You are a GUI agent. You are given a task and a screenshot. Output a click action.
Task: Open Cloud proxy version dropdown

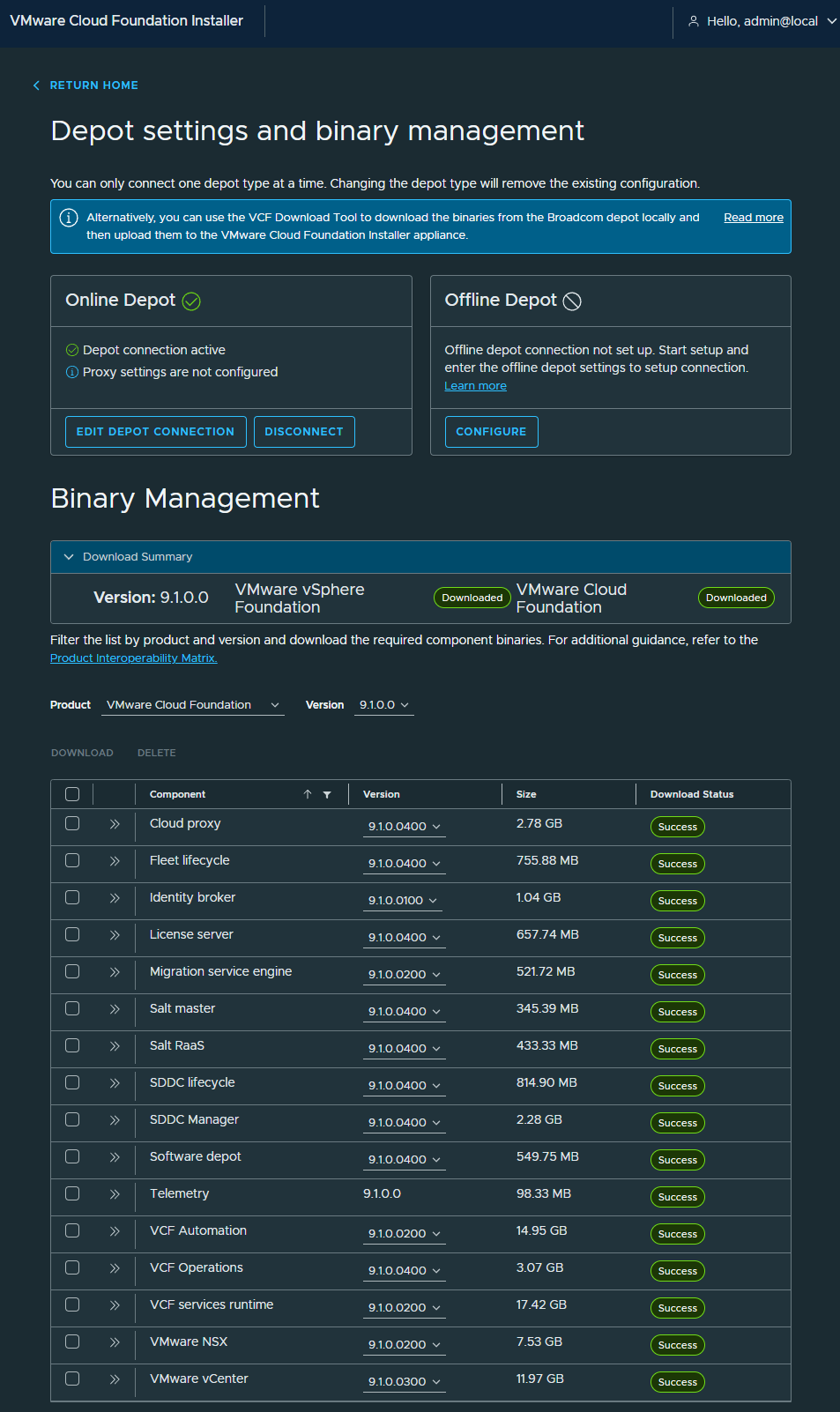[405, 827]
